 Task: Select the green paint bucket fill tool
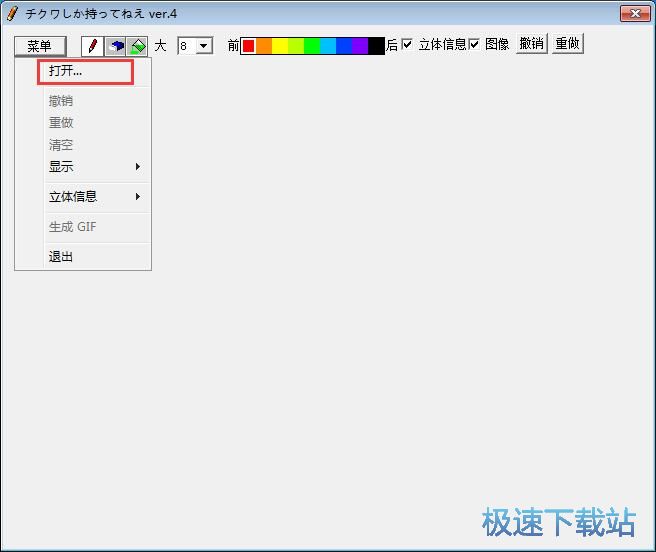[x=137, y=46]
